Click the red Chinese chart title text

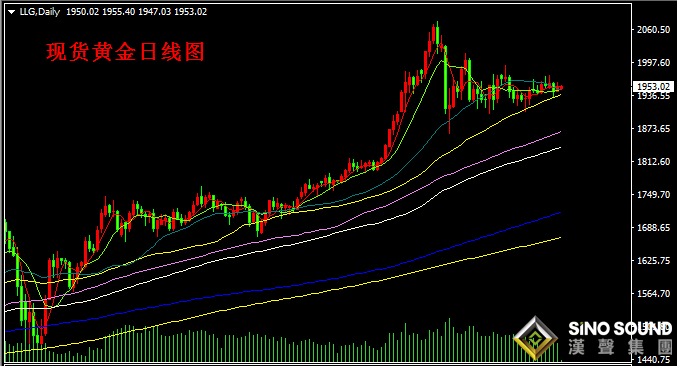(125, 52)
